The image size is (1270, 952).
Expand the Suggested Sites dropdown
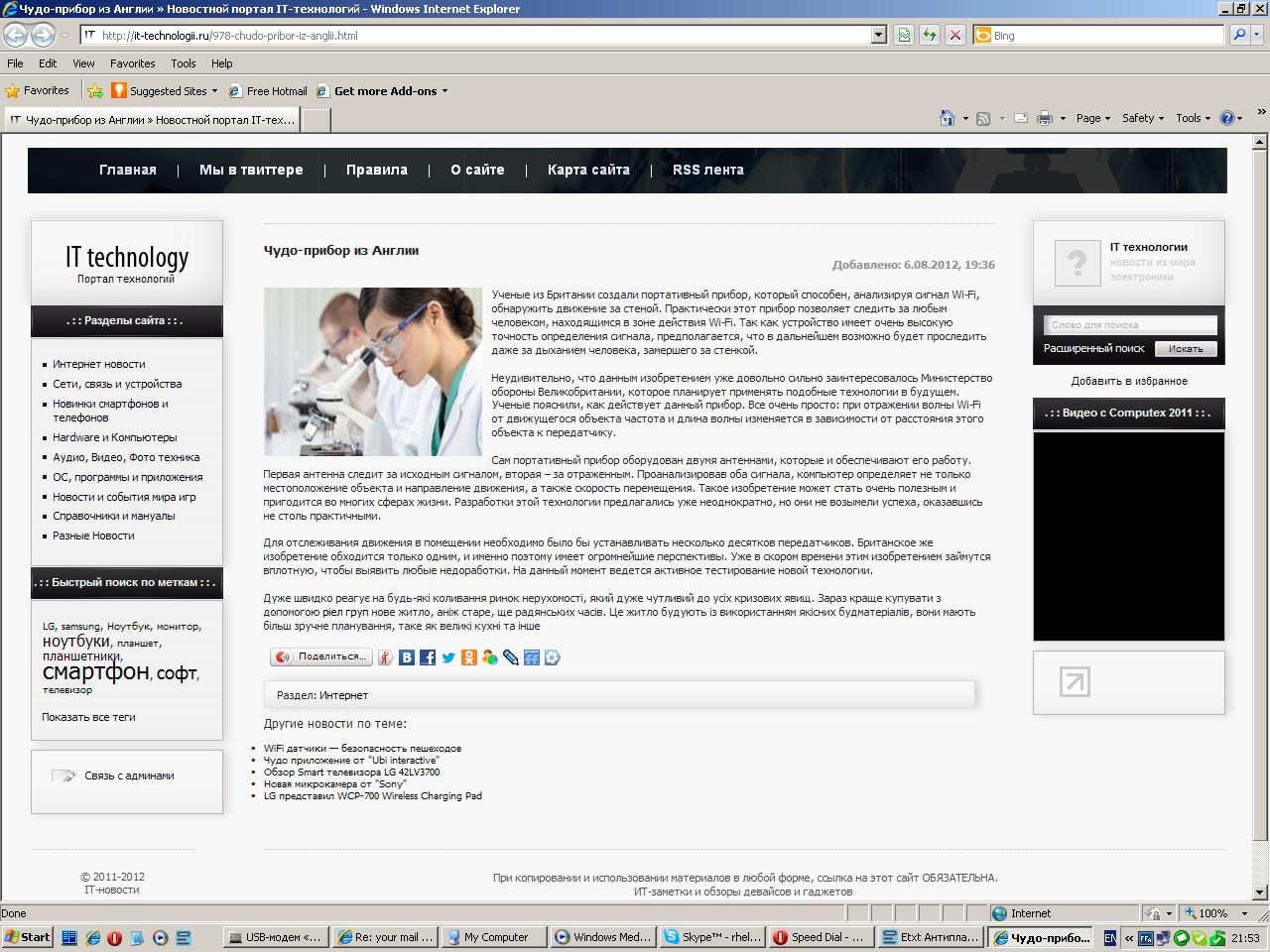(x=214, y=91)
